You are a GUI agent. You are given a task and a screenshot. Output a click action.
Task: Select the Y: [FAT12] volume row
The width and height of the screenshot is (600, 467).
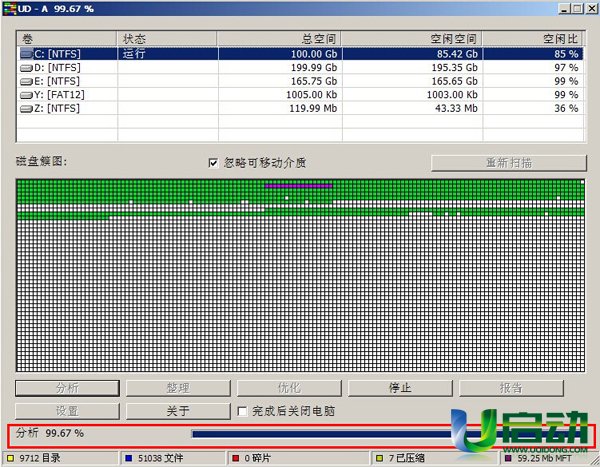click(301, 95)
